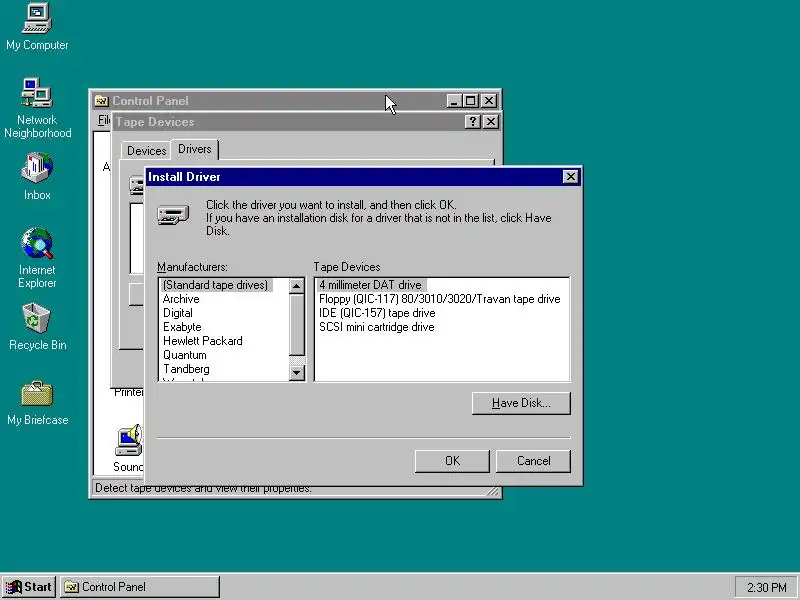Click the tape drive icon in Install Driver
This screenshot has width=800, height=600.
click(173, 214)
